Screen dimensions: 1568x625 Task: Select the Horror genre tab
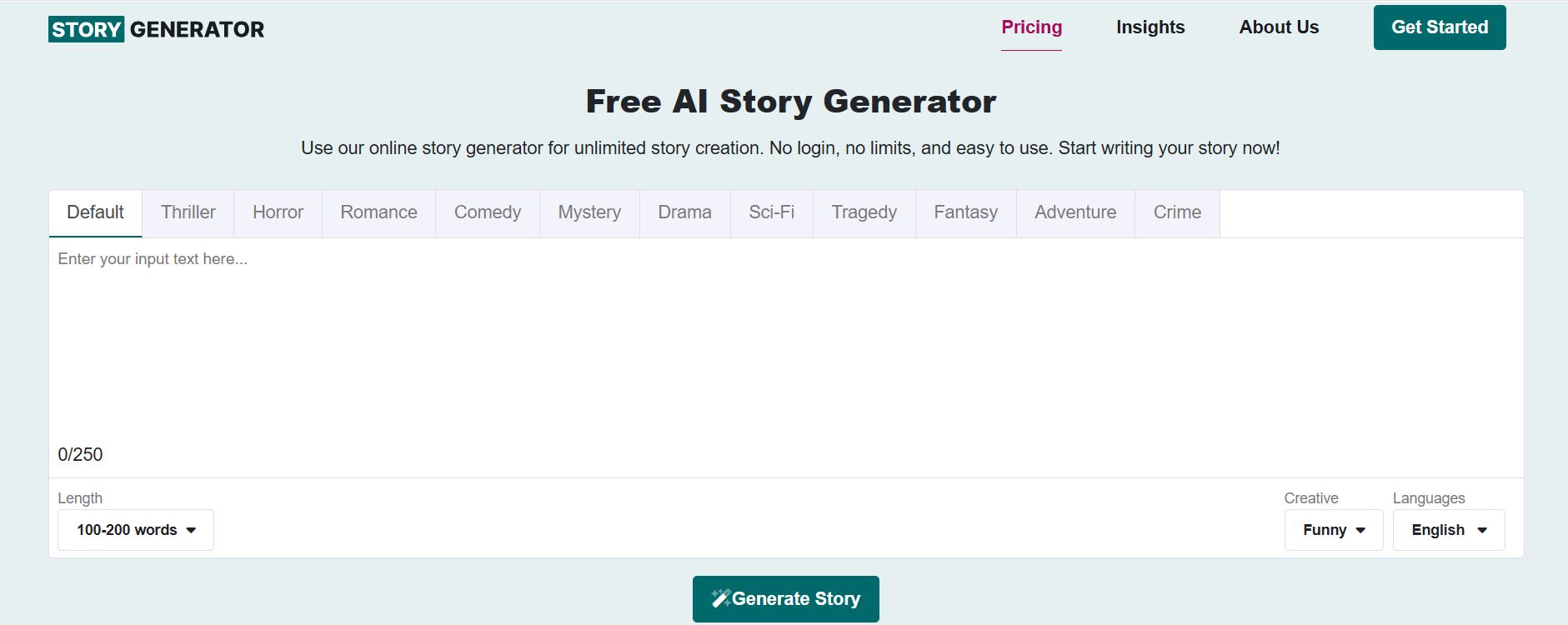tap(278, 212)
